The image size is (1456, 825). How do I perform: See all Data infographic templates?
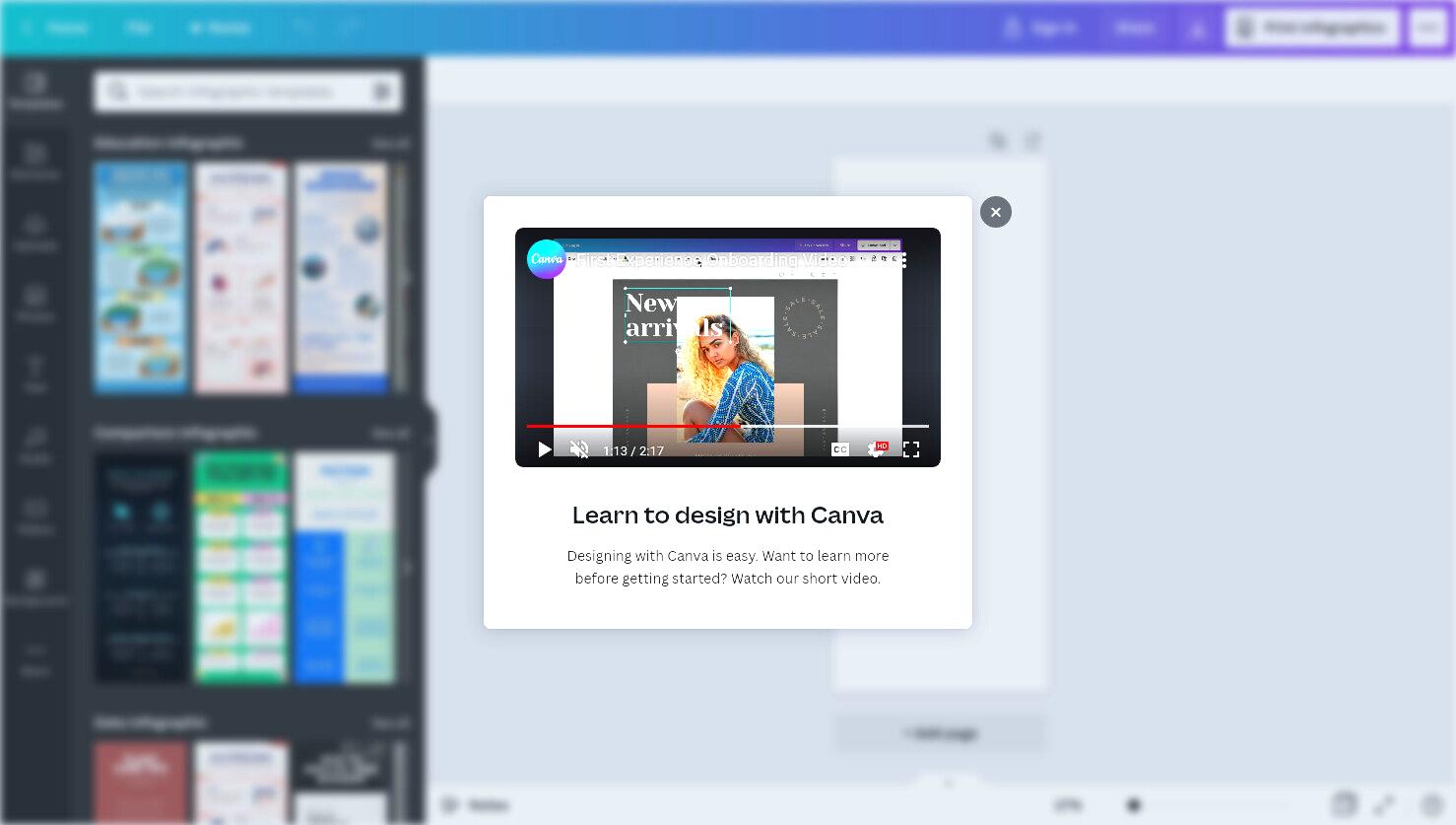[x=390, y=722]
